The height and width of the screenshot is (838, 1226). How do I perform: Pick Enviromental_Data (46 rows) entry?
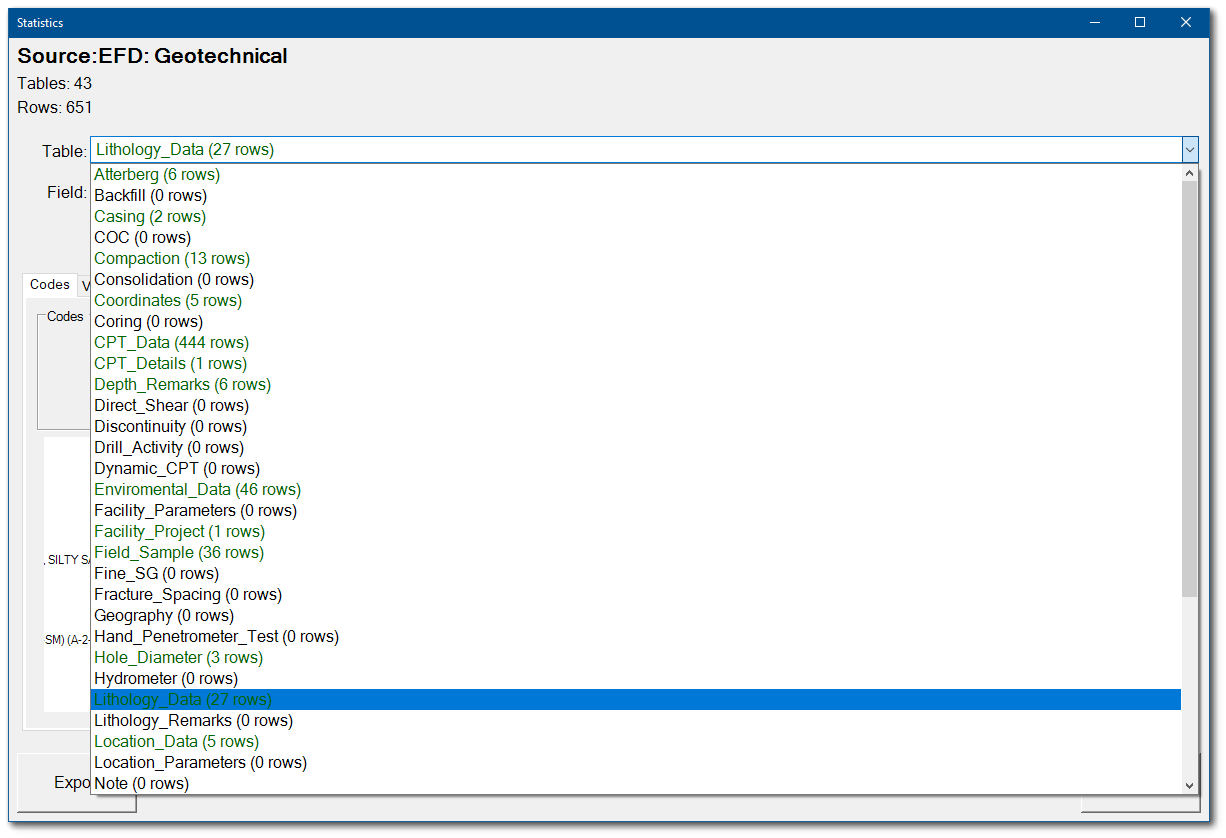197,489
